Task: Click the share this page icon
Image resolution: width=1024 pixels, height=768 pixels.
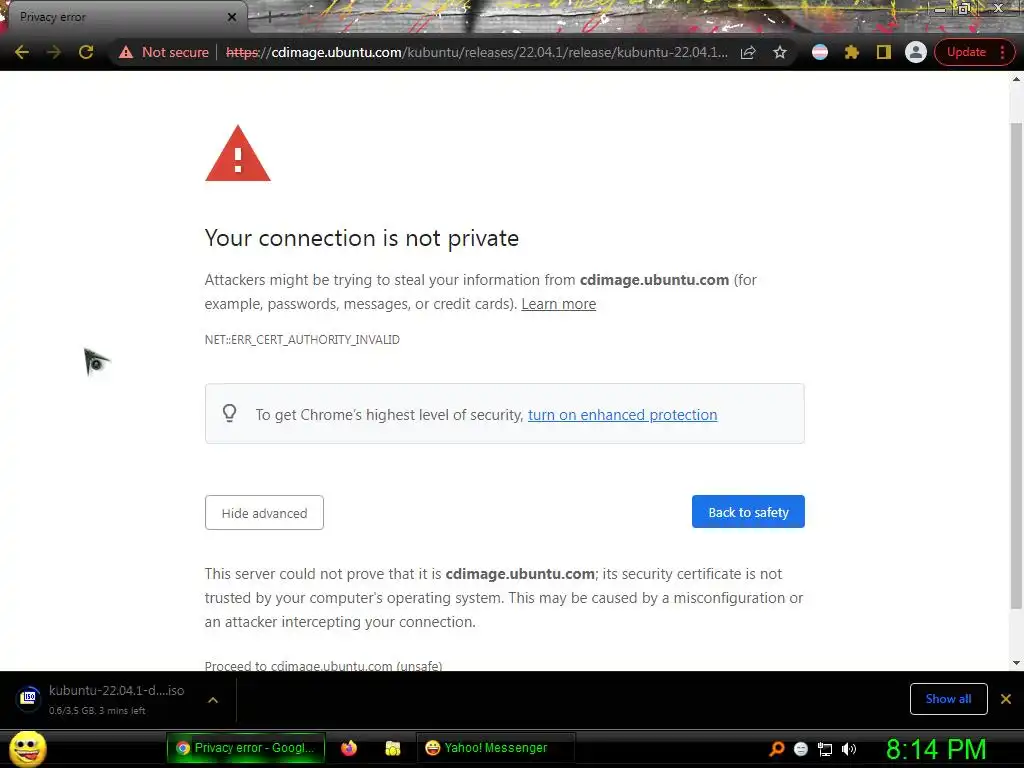Action: [x=748, y=52]
